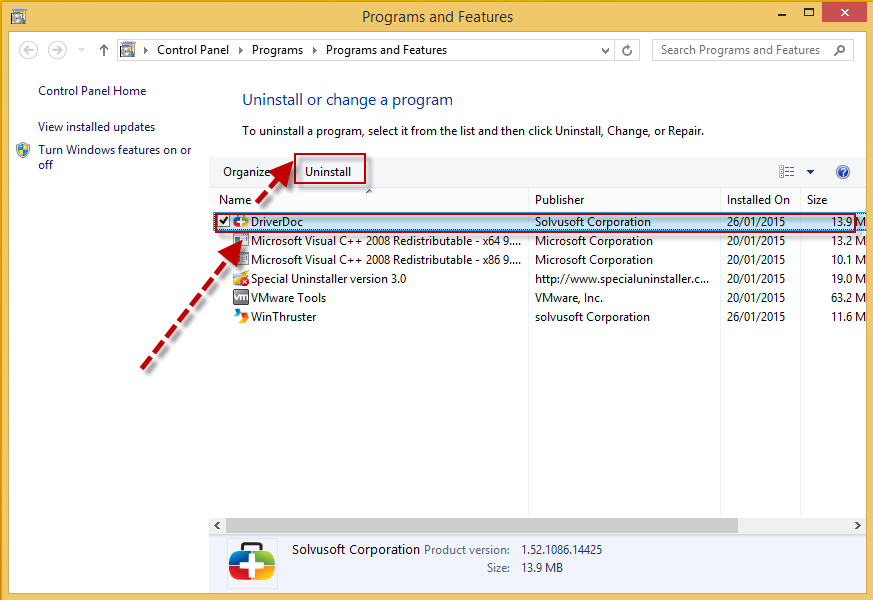Image resolution: width=873 pixels, height=600 pixels.
Task: Click the 63.2 size value
Action: click(x=848, y=297)
